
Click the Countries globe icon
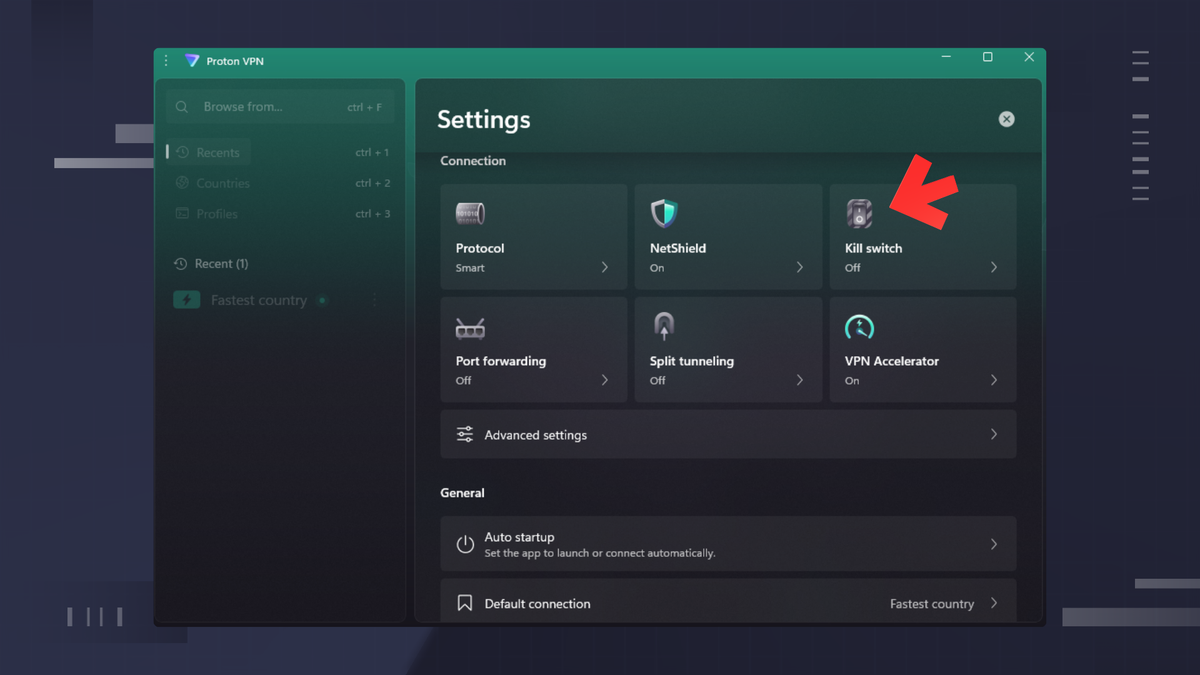(182, 183)
